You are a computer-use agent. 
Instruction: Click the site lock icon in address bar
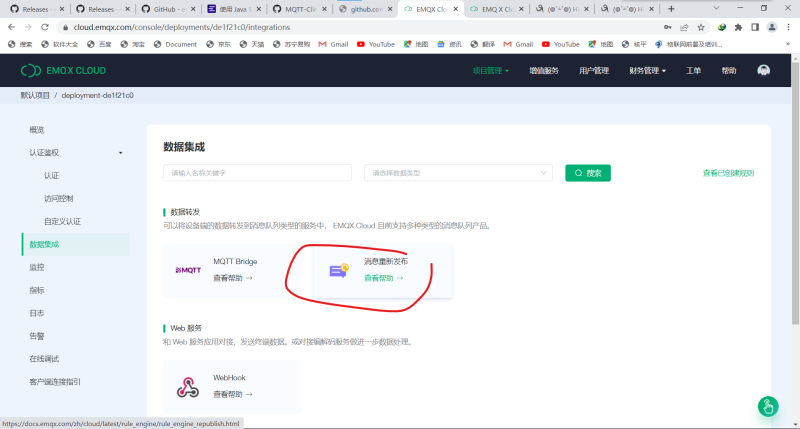tap(65, 27)
